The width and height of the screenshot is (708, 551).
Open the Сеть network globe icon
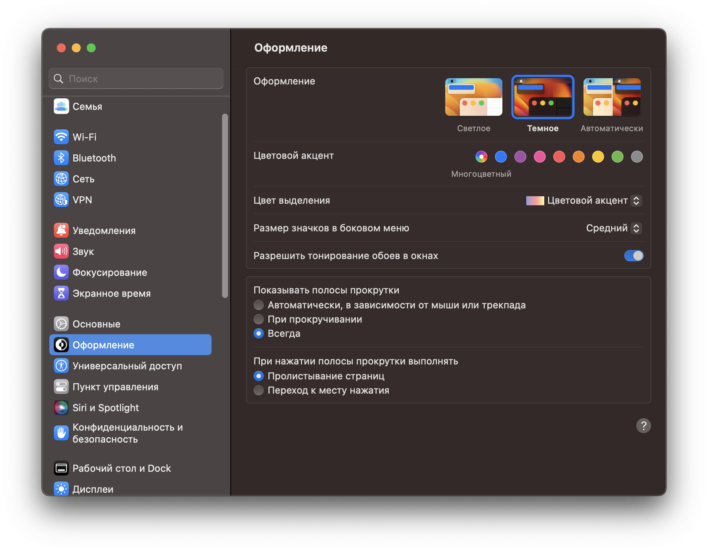[x=61, y=179]
